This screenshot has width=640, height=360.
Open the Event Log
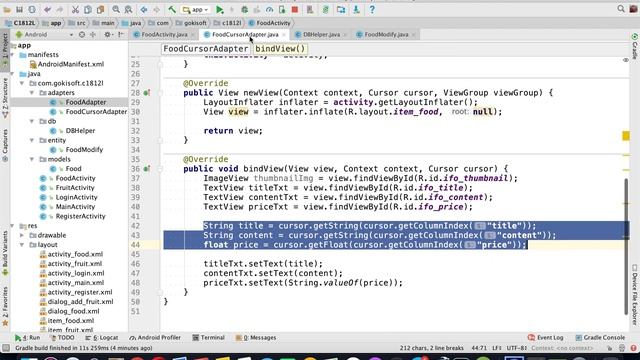(x=545, y=338)
